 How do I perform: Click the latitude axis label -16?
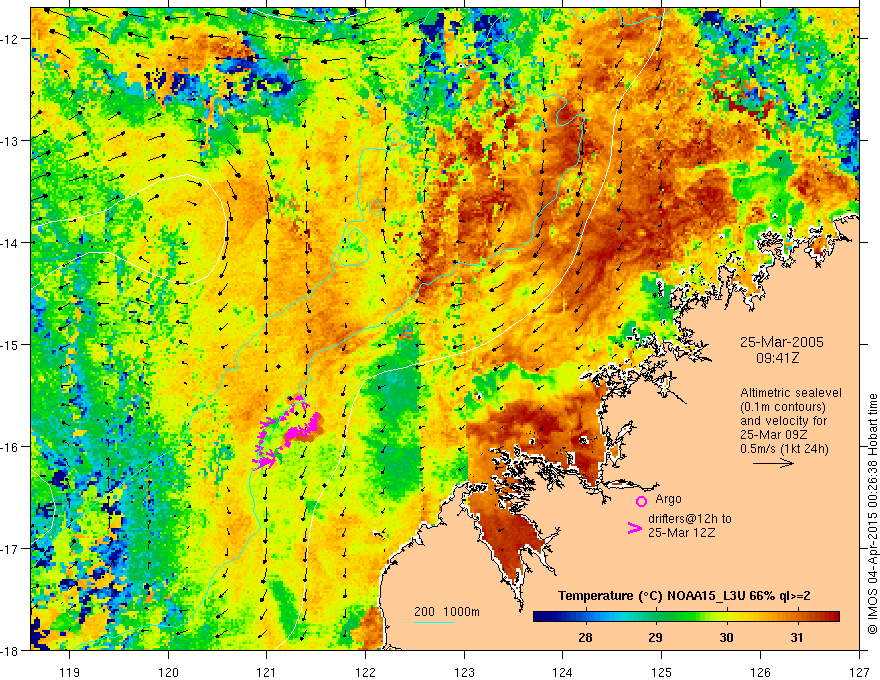tap(10, 447)
